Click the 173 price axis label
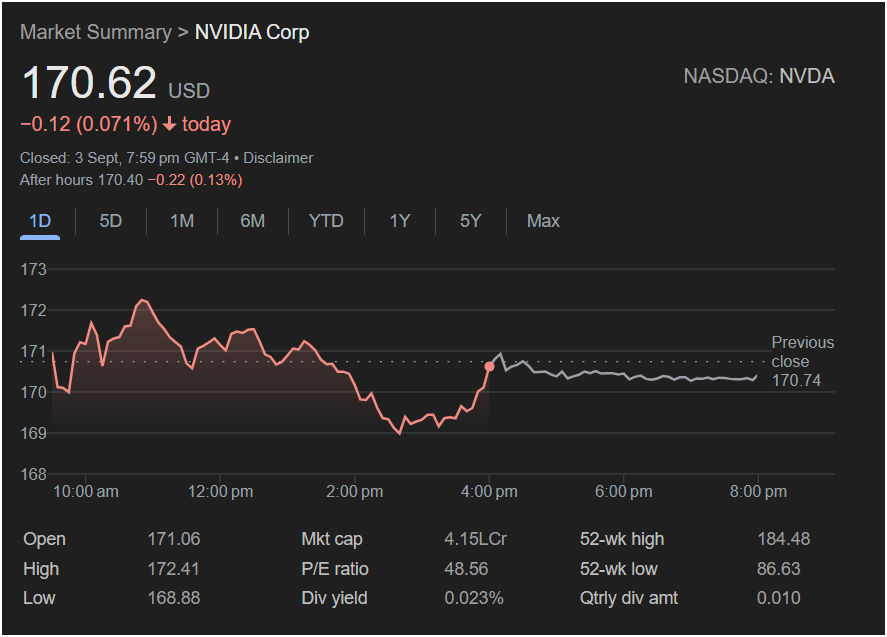 click(x=33, y=269)
